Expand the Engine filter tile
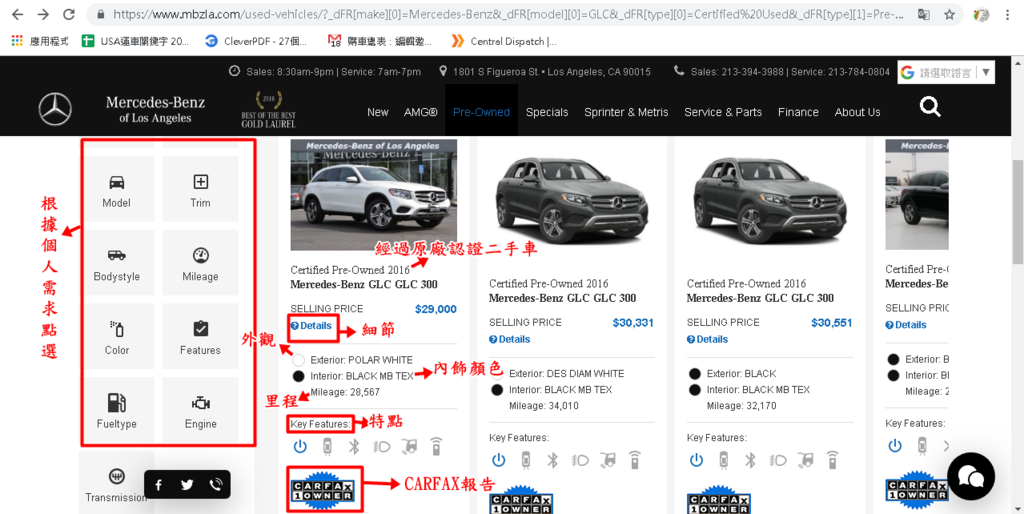 [x=200, y=410]
